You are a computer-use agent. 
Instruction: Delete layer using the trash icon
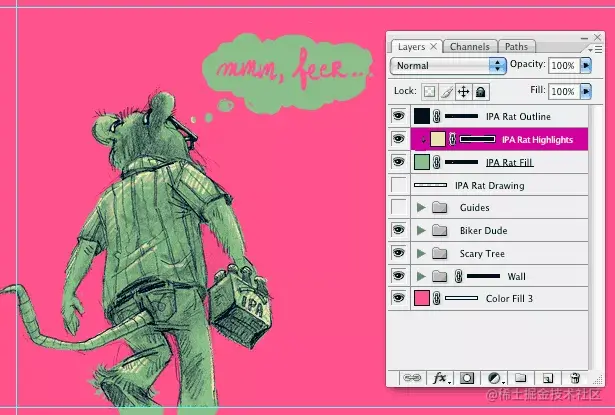575,378
